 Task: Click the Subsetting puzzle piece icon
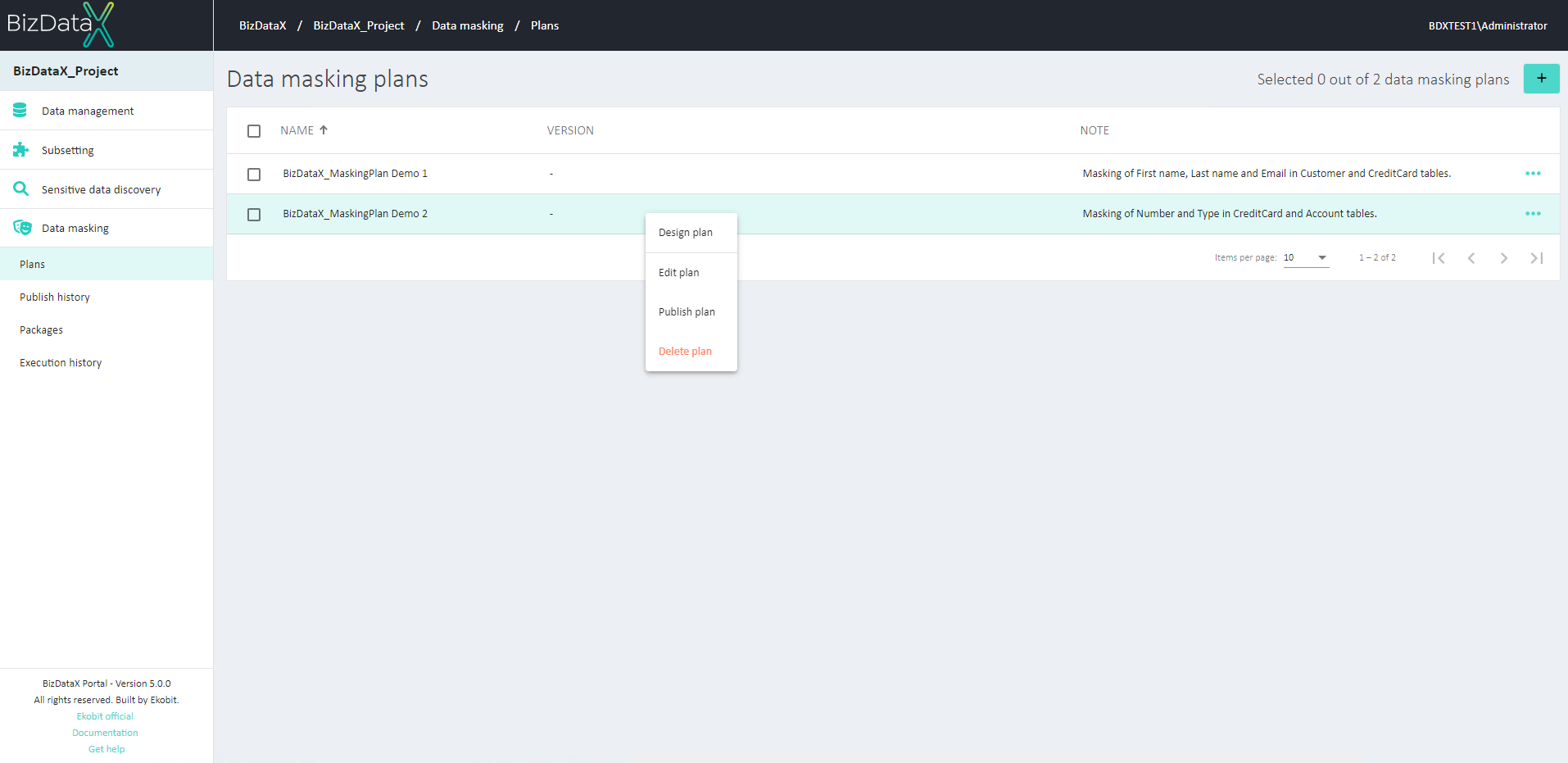20,149
